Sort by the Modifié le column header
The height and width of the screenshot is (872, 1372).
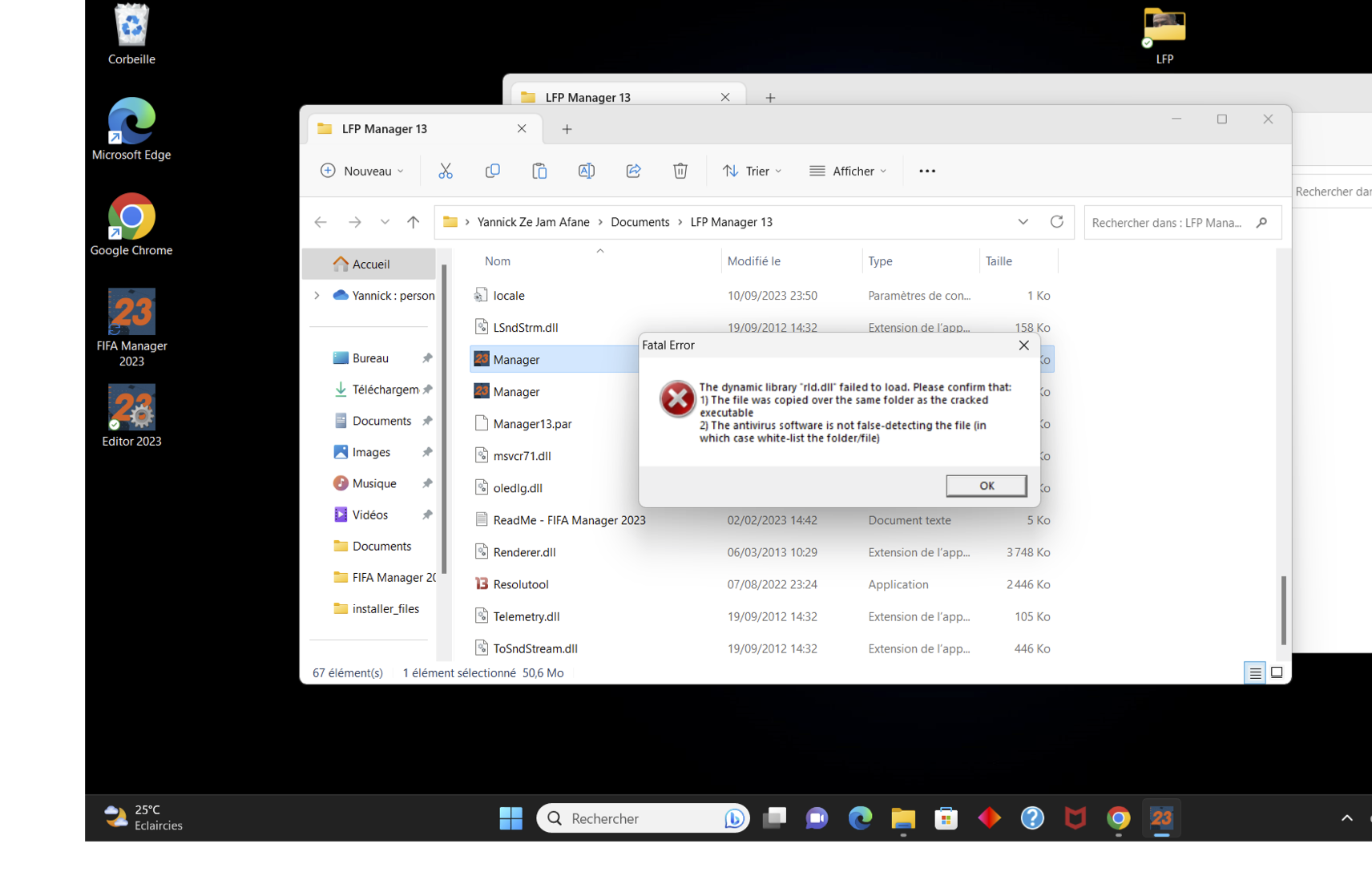click(x=753, y=261)
